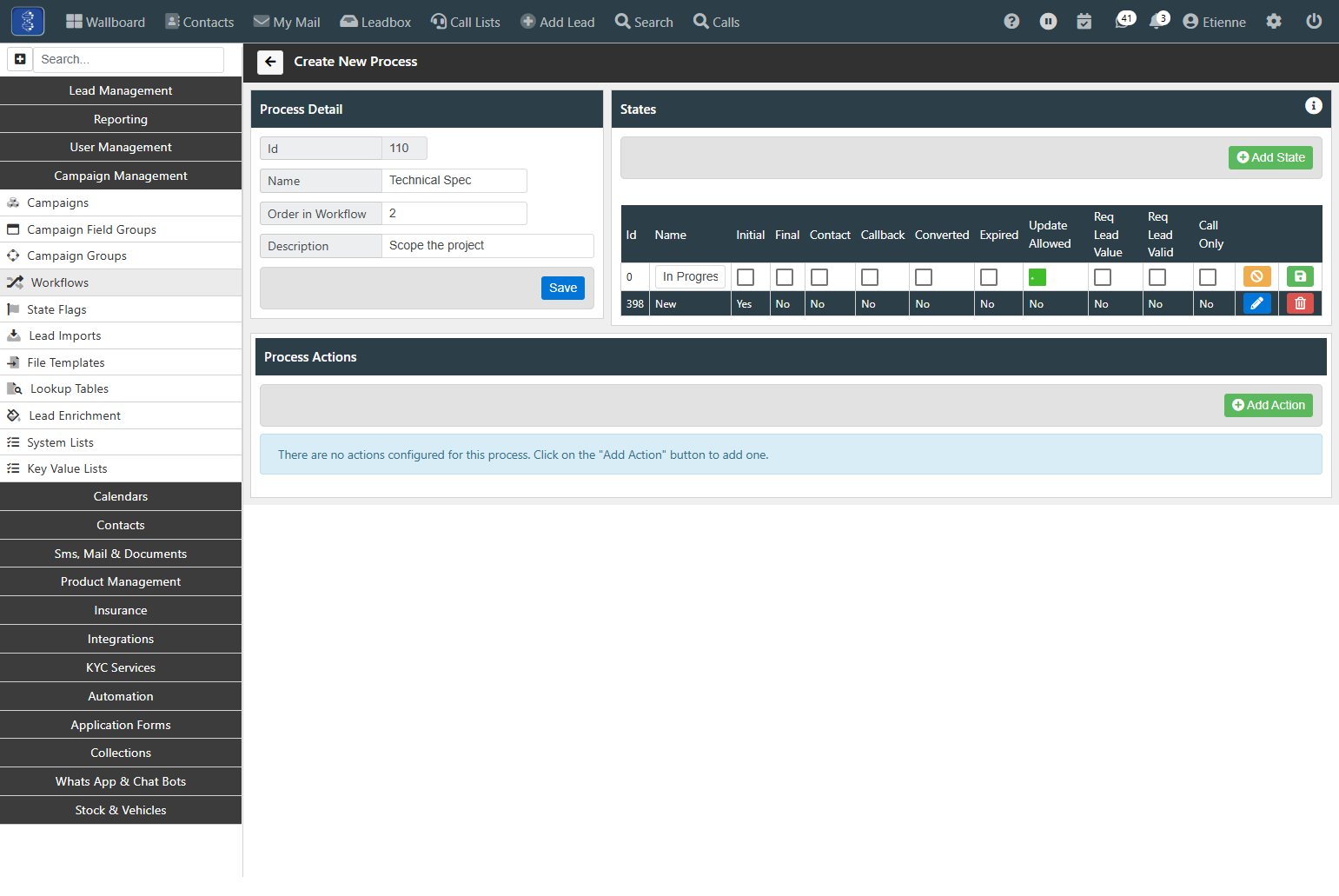Cancel the new state row (orange button)
This screenshot has height=896, width=1339.
pyautogui.click(x=1256, y=276)
